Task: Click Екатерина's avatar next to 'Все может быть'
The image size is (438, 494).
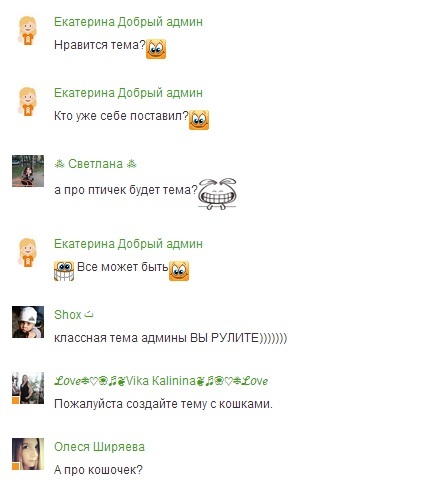Action: [x=28, y=253]
